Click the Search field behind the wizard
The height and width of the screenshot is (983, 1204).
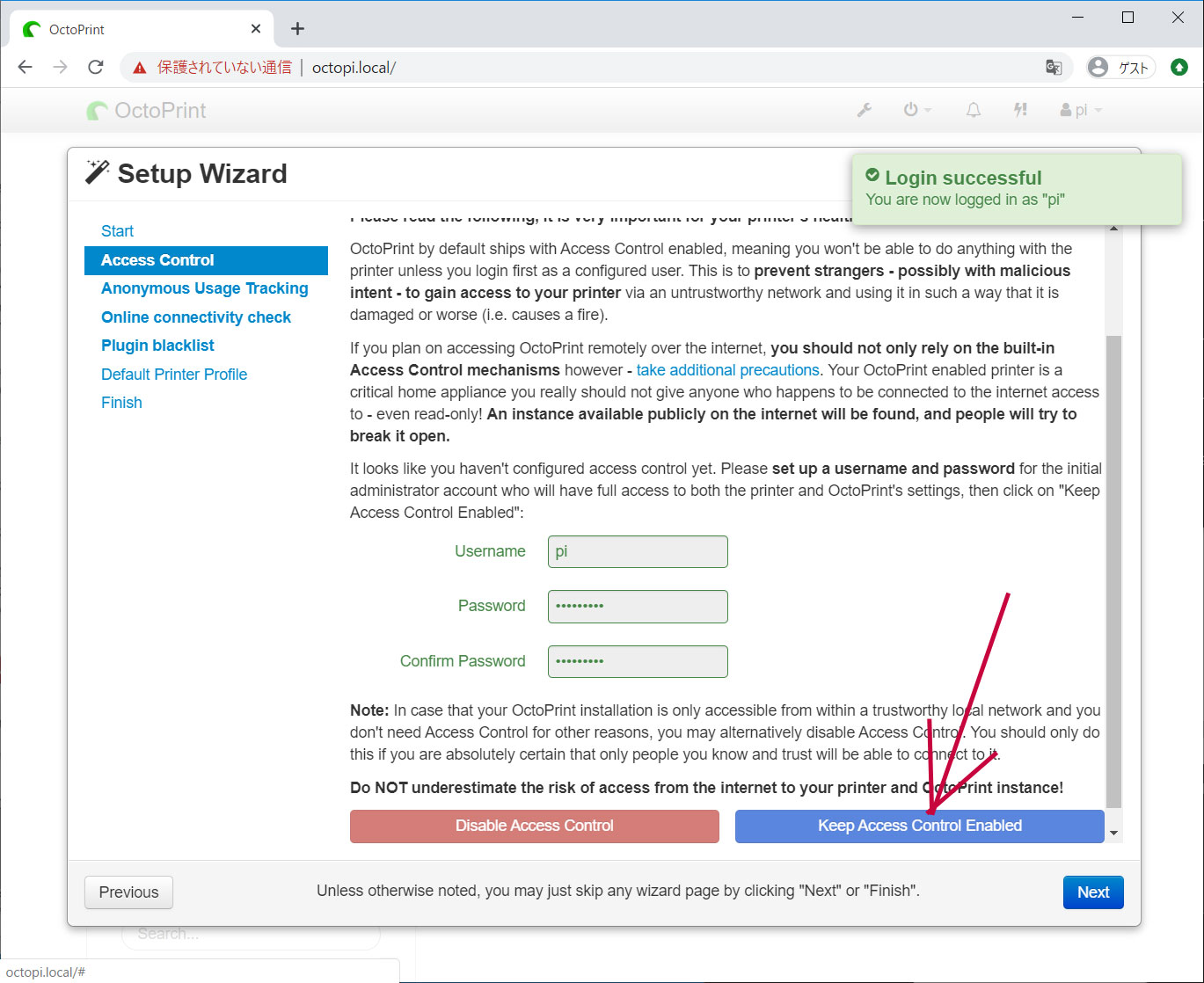pyautogui.click(x=251, y=934)
